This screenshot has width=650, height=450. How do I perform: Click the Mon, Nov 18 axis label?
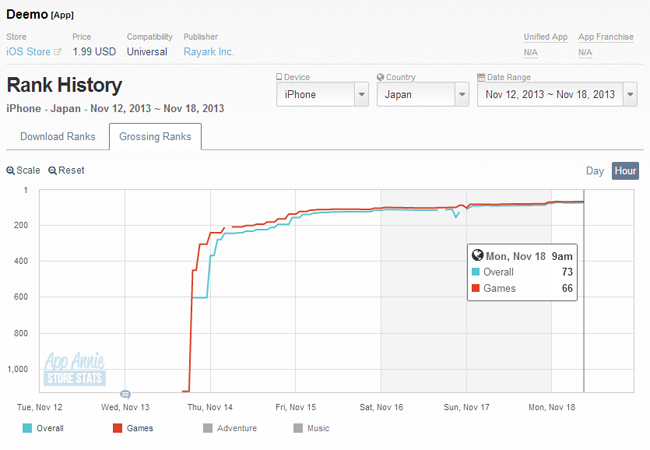coord(552,407)
